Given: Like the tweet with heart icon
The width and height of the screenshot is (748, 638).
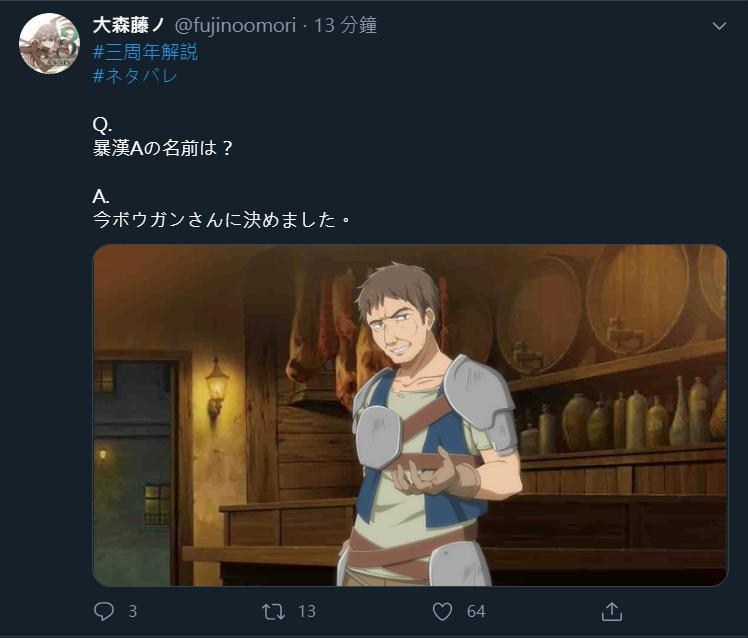Looking at the screenshot, I should (x=442, y=611).
